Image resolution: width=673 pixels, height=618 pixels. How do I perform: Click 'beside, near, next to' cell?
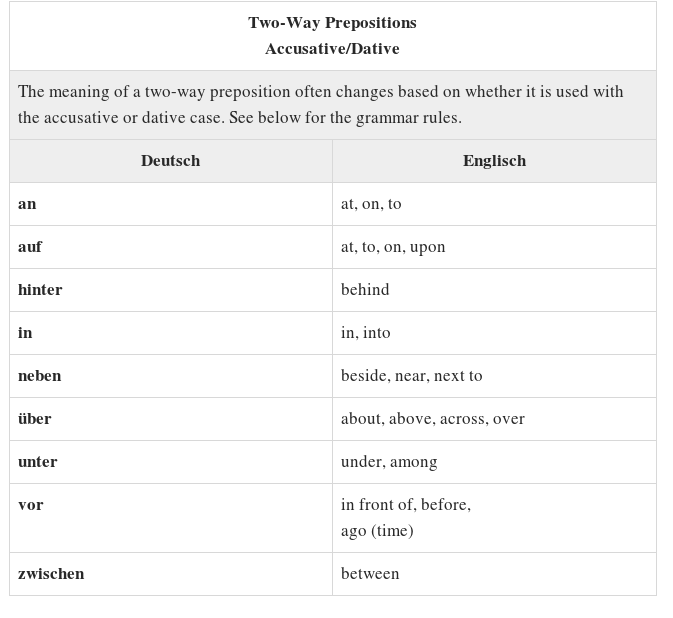click(x=494, y=376)
